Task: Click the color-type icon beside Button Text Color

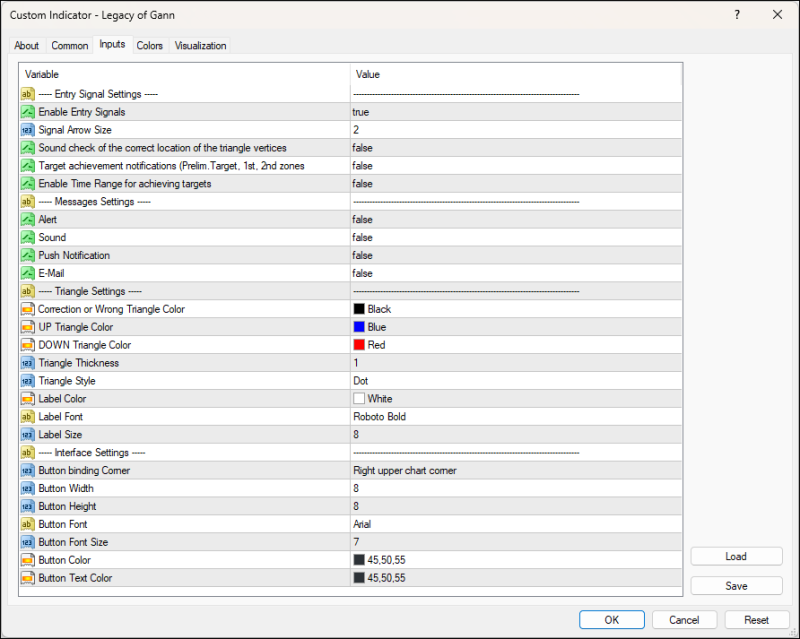Action: click(28, 578)
